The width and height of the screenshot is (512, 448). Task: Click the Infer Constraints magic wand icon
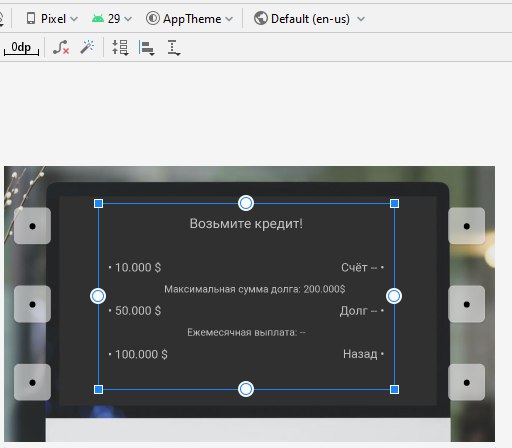(x=87, y=47)
